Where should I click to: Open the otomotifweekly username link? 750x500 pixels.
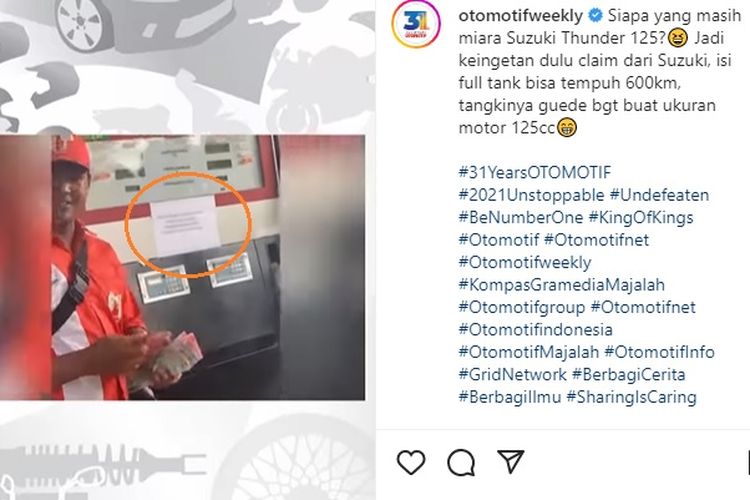(520, 16)
